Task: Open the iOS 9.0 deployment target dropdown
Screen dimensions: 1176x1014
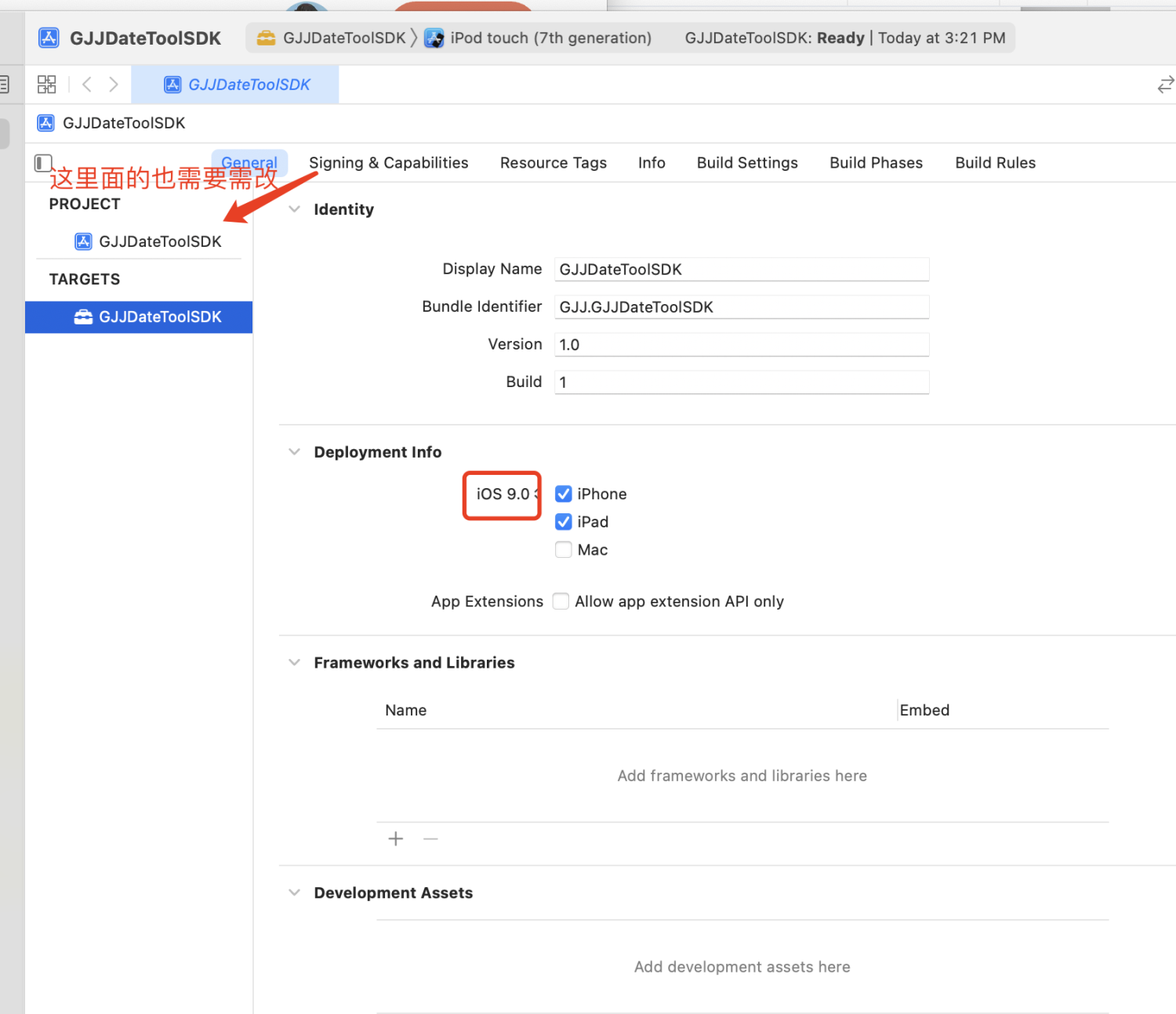Action: (x=503, y=494)
